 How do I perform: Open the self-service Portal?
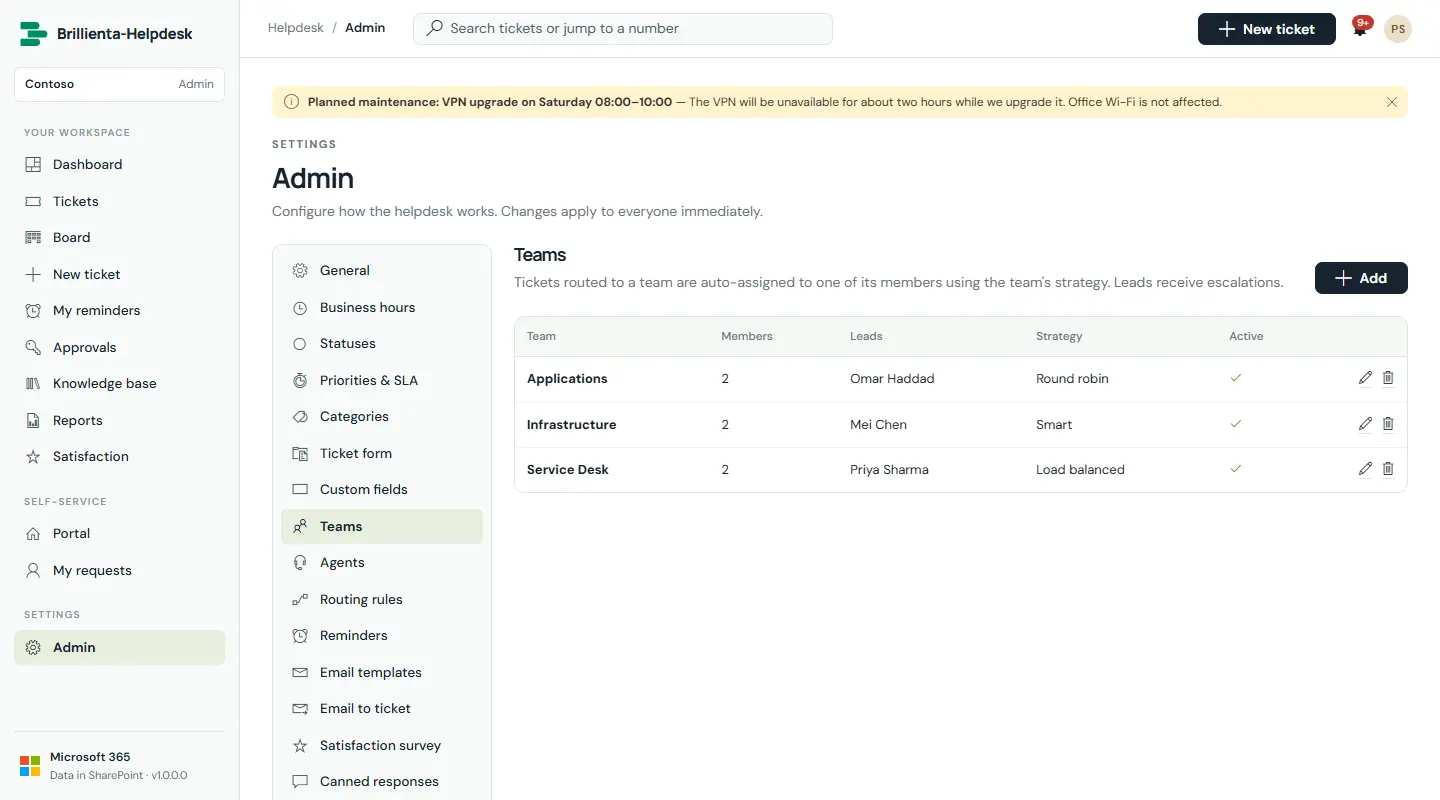tap(120, 533)
